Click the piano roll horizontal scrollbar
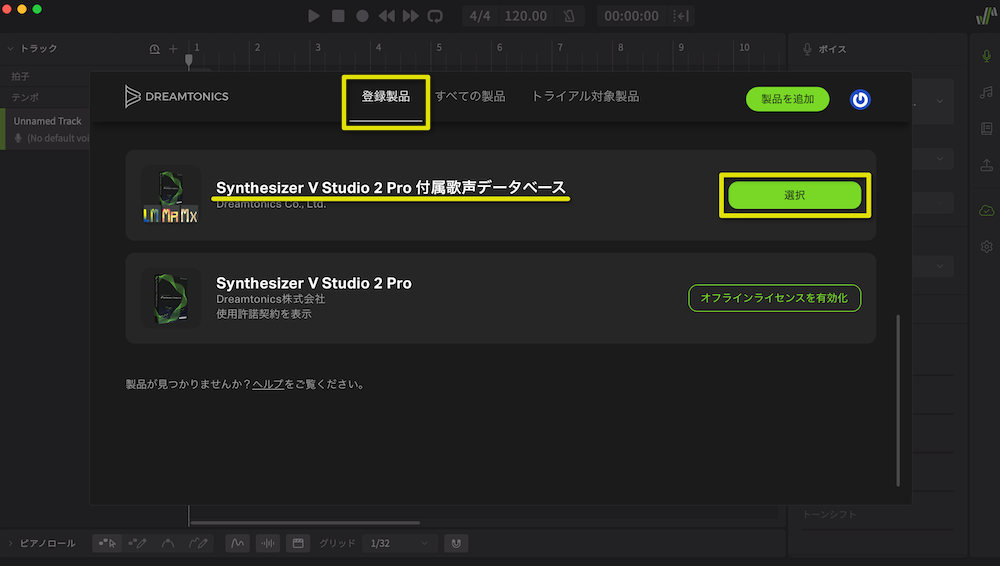The width and height of the screenshot is (1000, 566). [x=305, y=523]
